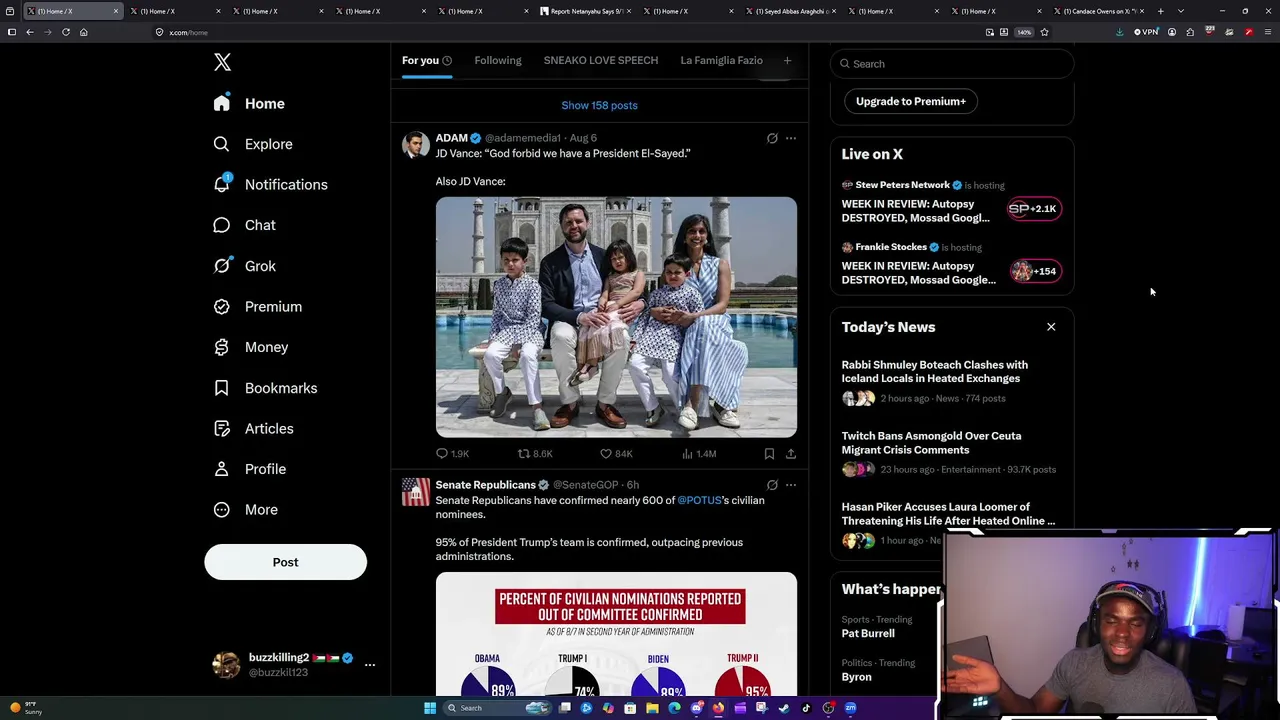Go back in browser toolbar
This screenshot has width=1280, height=720.
[30, 32]
